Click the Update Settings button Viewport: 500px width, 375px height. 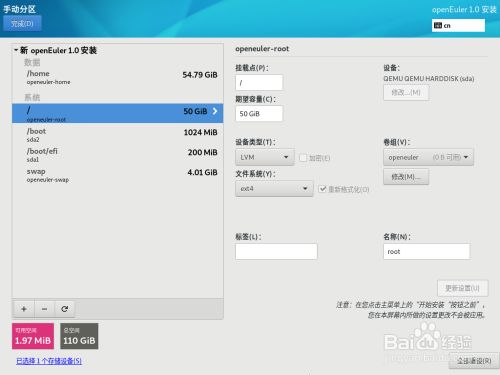[x=463, y=288]
